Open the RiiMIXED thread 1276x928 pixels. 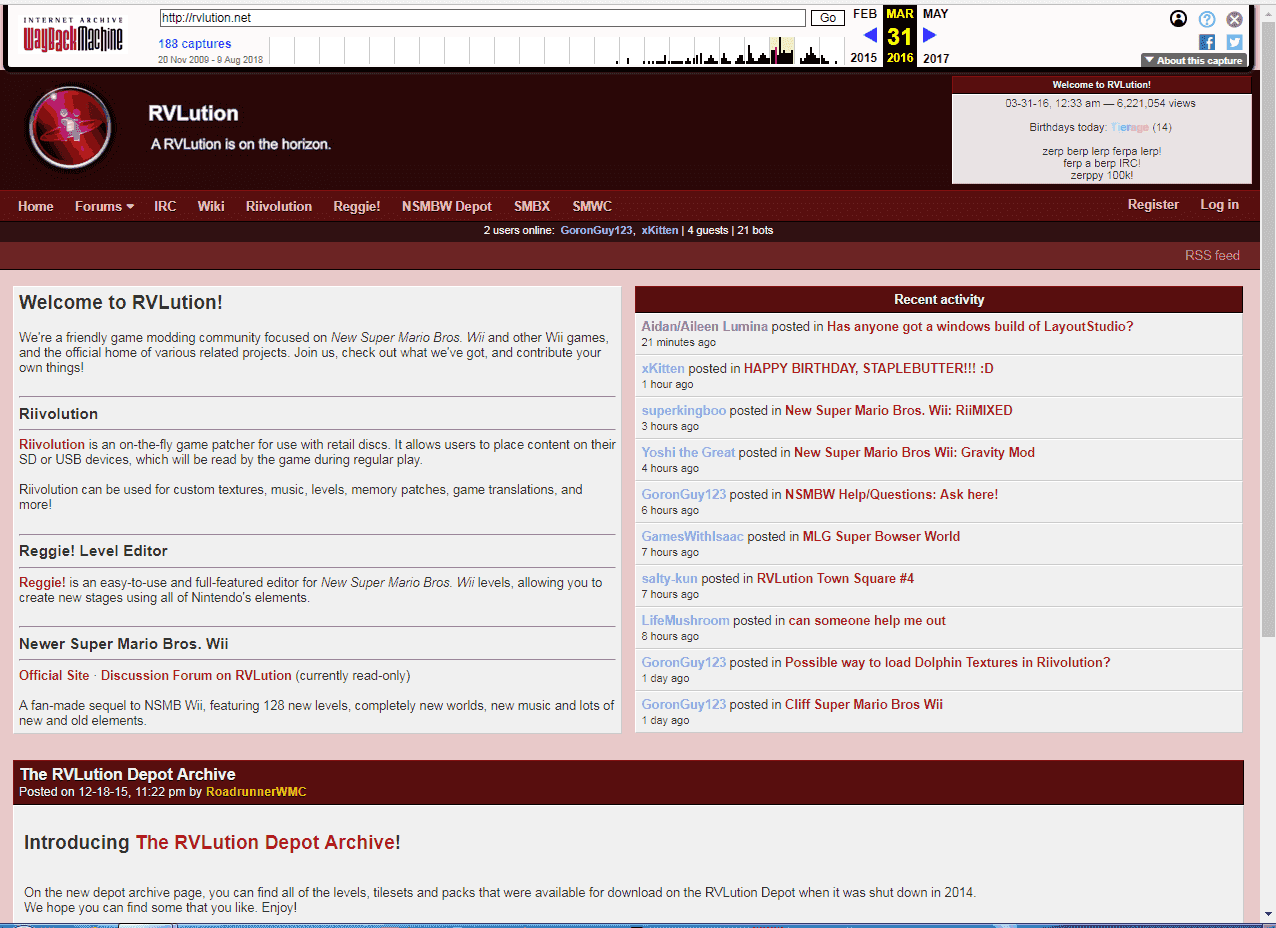point(899,410)
